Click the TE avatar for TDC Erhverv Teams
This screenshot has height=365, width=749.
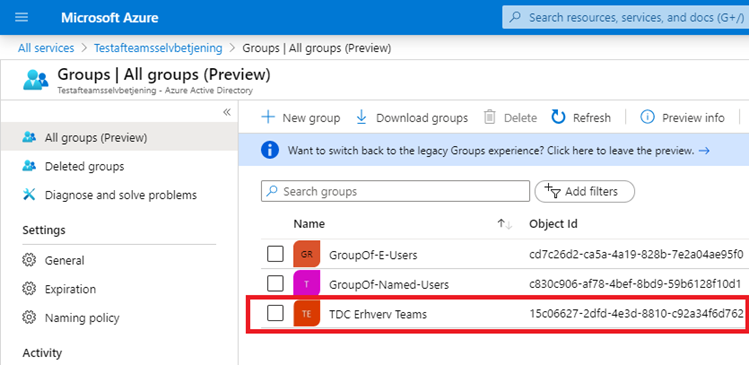[x=307, y=314]
